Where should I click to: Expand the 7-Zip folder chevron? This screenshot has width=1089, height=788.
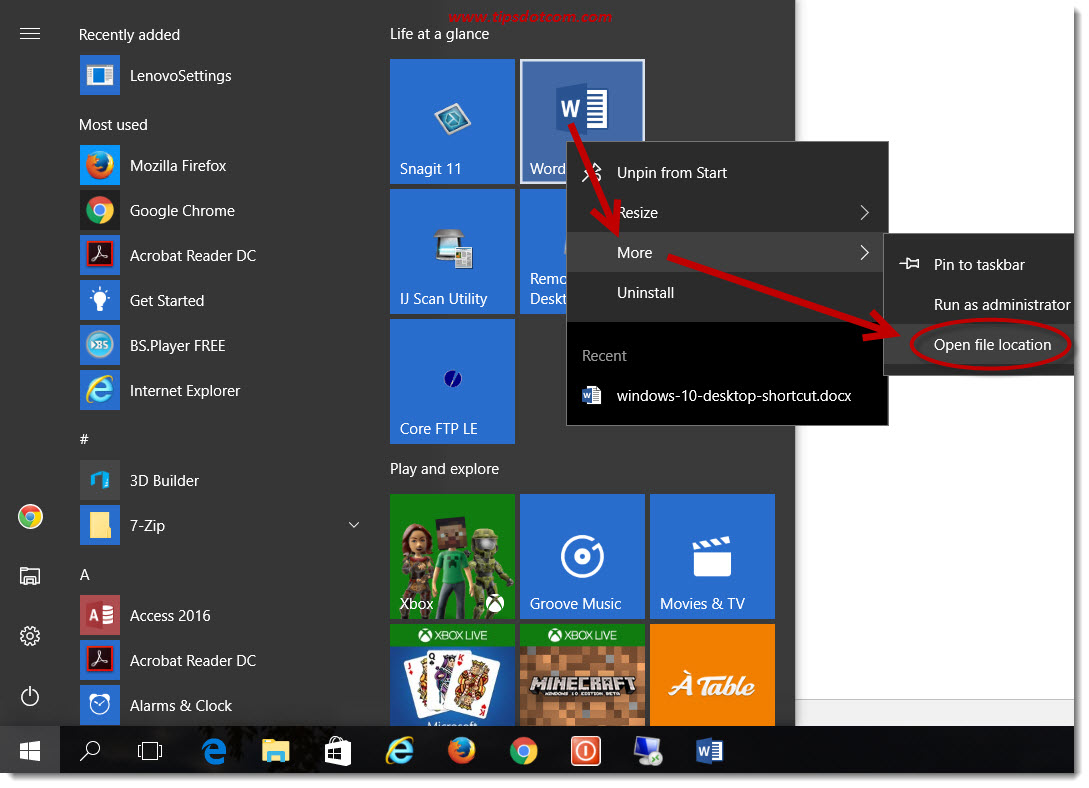[x=354, y=526]
